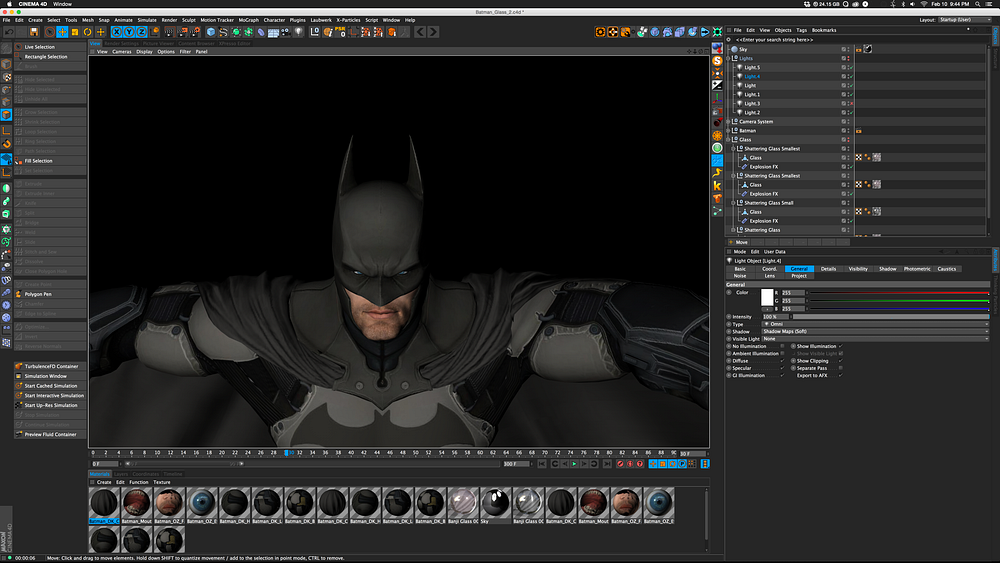
Task: Switch to the Visibility tab
Action: (x=858, y=269)
